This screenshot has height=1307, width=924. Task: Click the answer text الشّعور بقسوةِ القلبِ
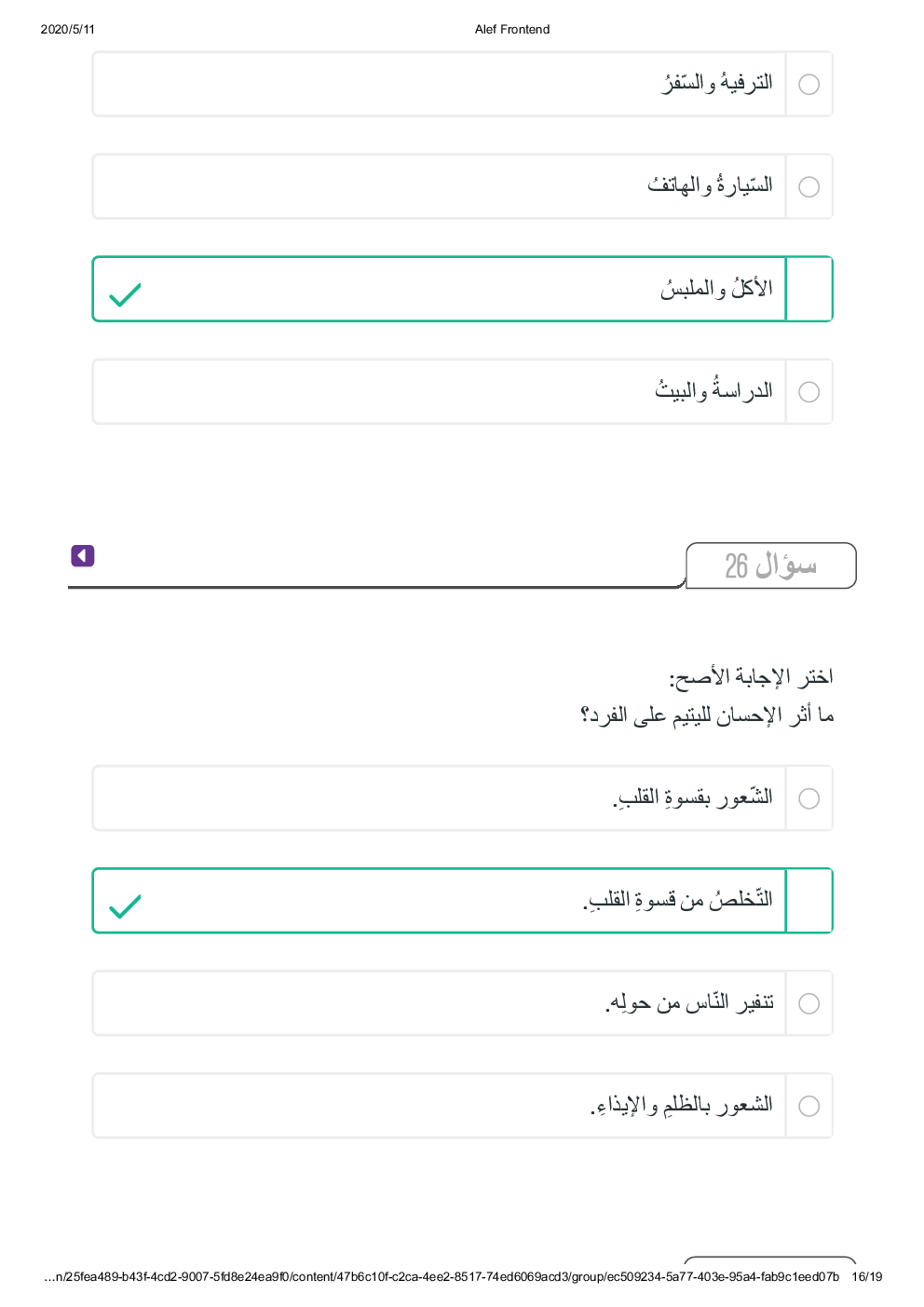693,798
